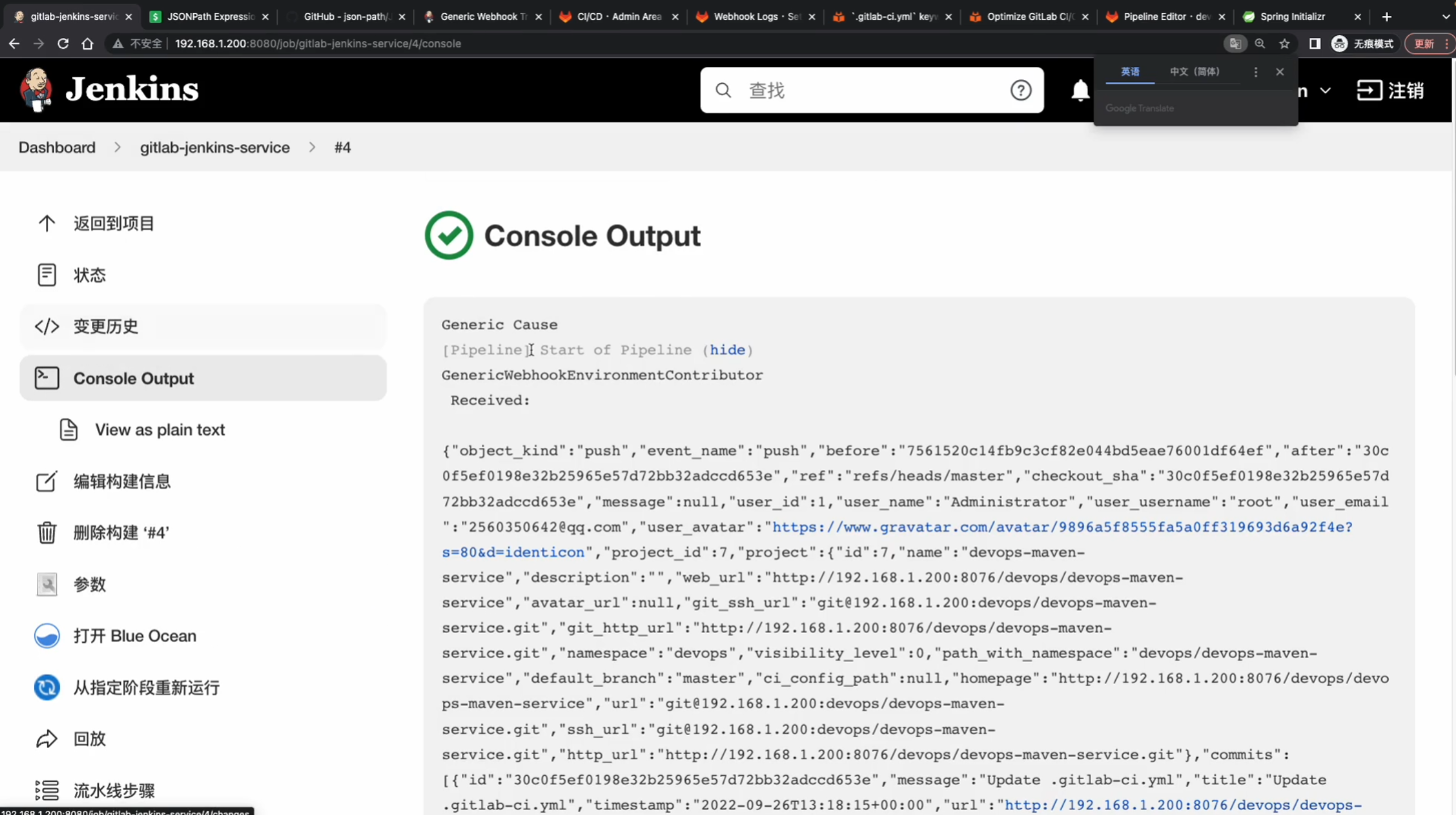Screen dimensions: 1456x815
Task: Click the Blue Ocean icon
Action: 47,636
